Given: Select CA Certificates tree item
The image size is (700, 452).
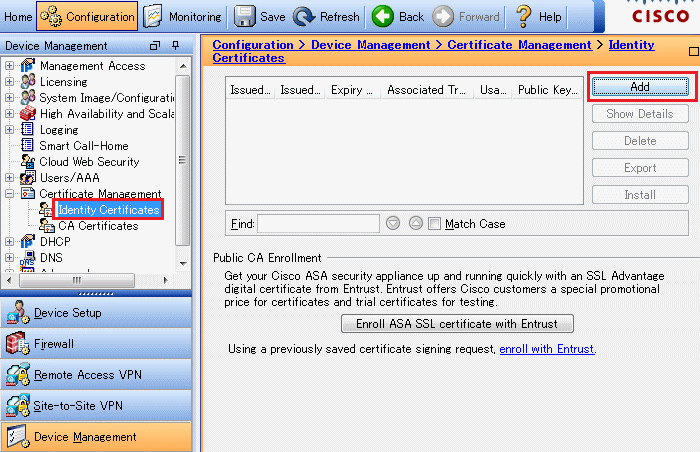Looking at the screenshot, I should point(98,226).
